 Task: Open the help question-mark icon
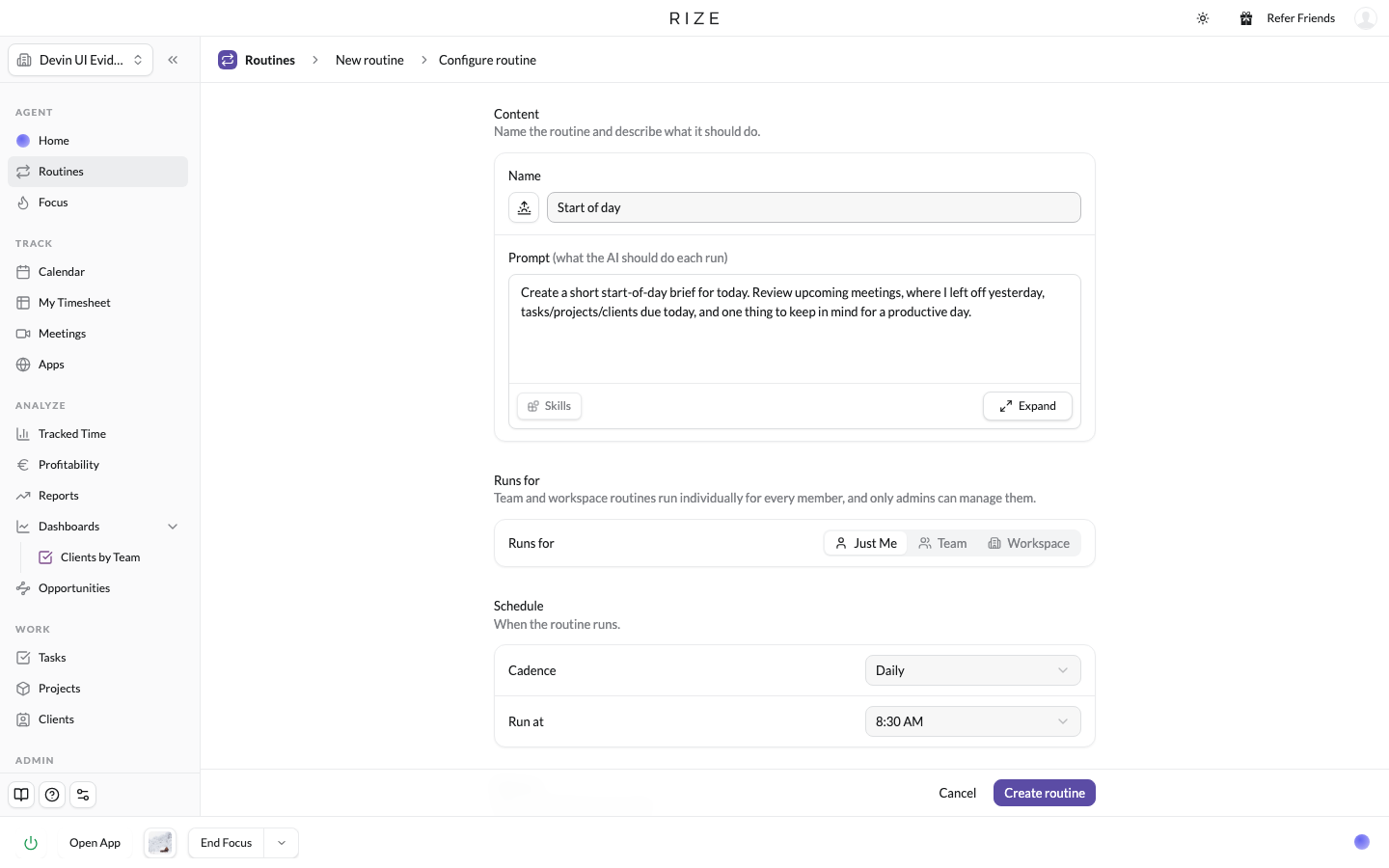point(52,795)
